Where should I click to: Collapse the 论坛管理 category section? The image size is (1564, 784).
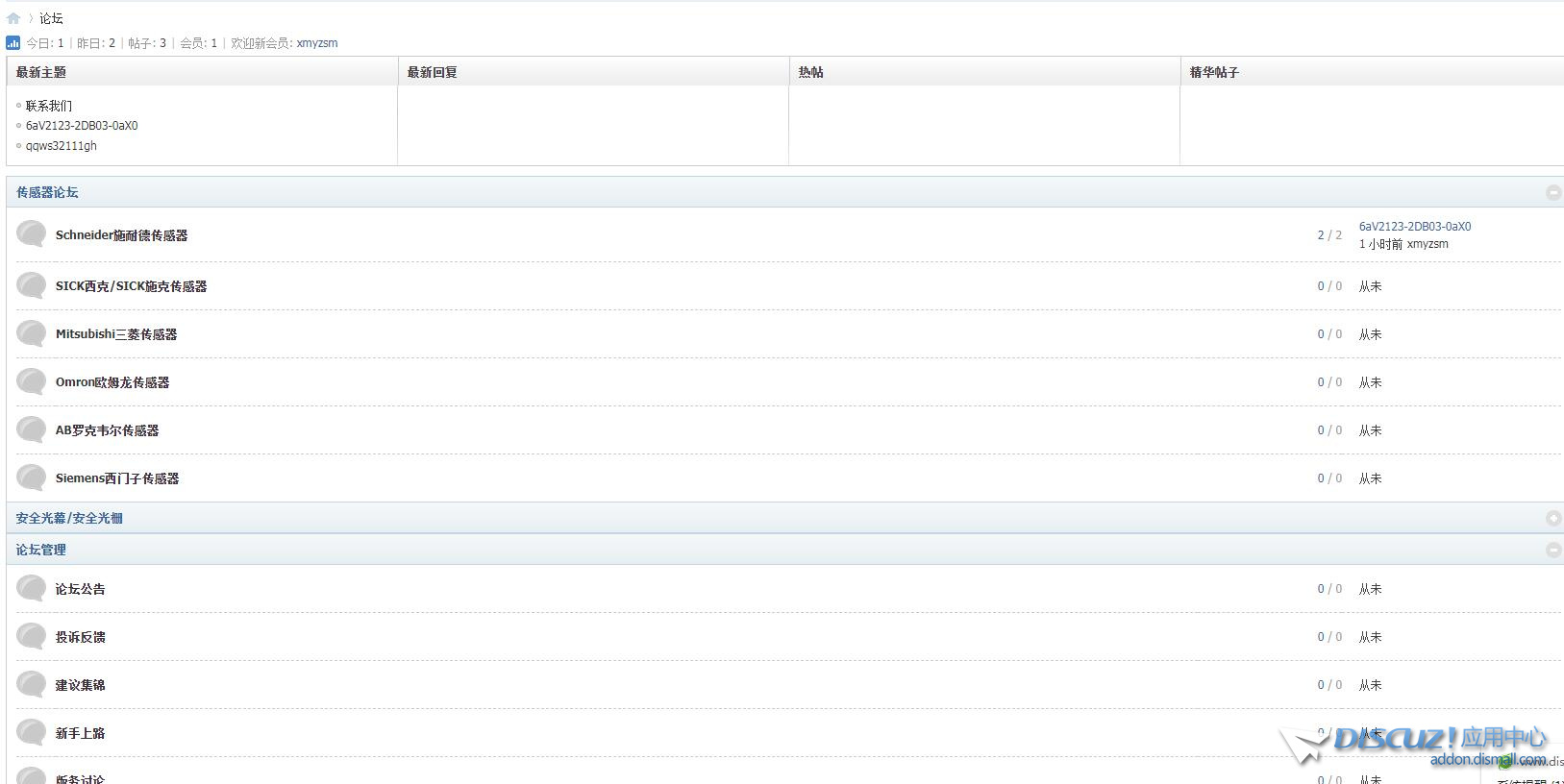coord(1552,550)
